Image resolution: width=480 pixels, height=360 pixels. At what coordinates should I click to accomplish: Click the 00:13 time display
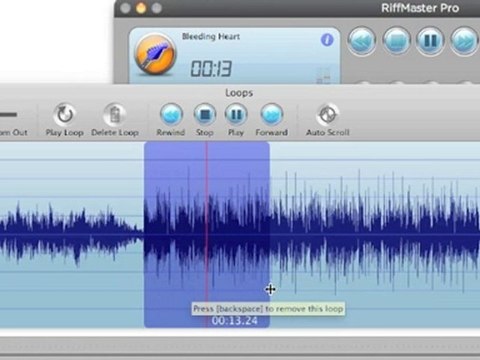click(x=211, y=69)
